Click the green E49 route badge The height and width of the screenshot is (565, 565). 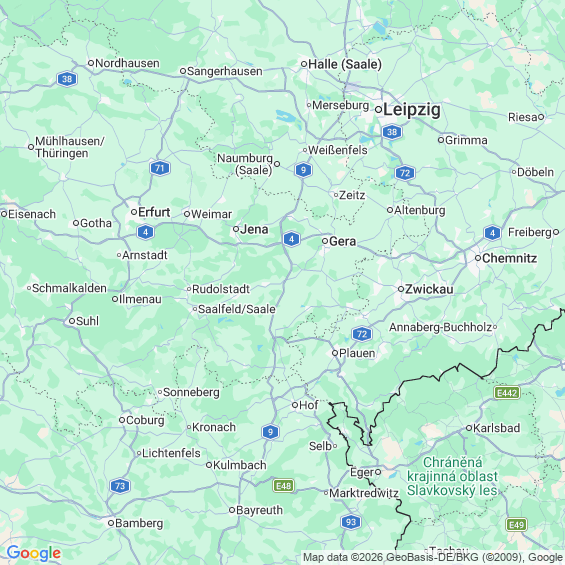pos(516,524)
